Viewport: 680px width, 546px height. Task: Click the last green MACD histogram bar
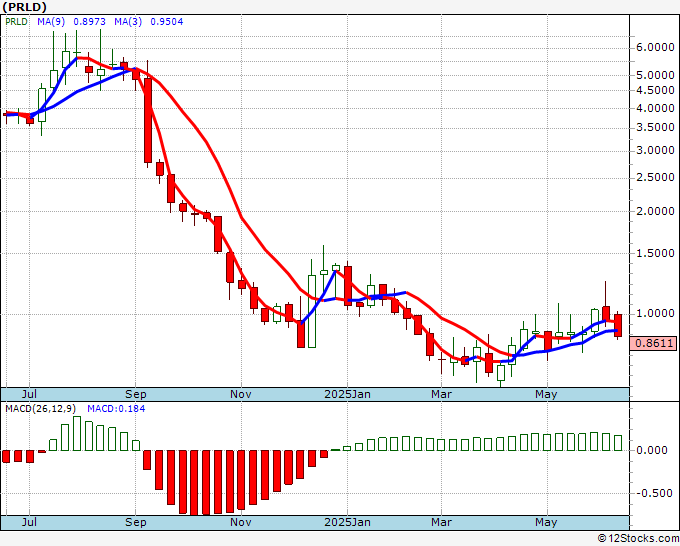(618, 443)
